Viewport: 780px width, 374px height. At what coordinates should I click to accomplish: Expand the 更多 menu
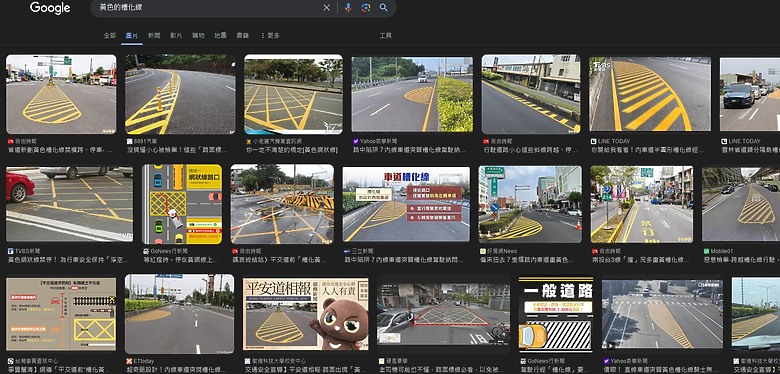pyautogui.click(x=270, y=36)
